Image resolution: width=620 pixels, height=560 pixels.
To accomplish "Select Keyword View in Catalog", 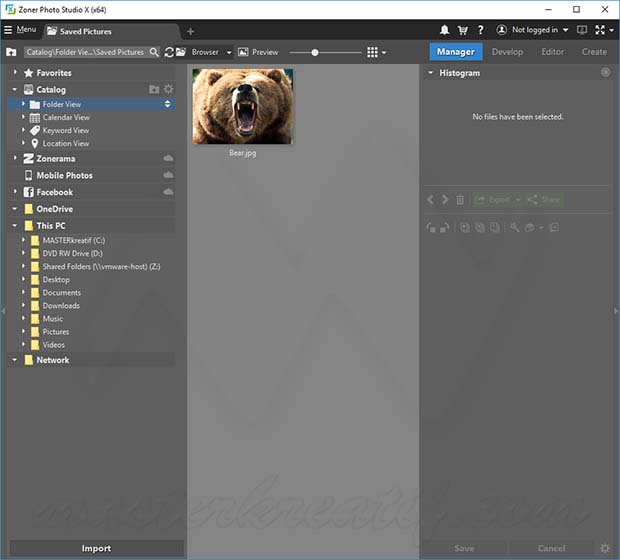I will pos(66,130).
